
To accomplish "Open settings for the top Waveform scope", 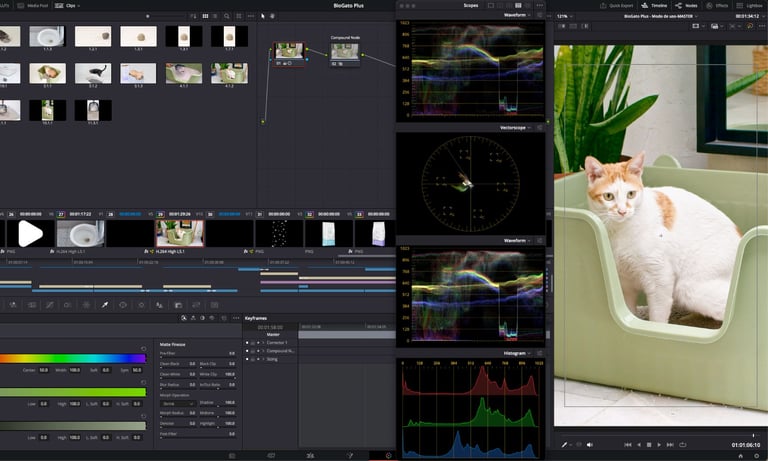I will pyautogui.click(x=539, y=15).
